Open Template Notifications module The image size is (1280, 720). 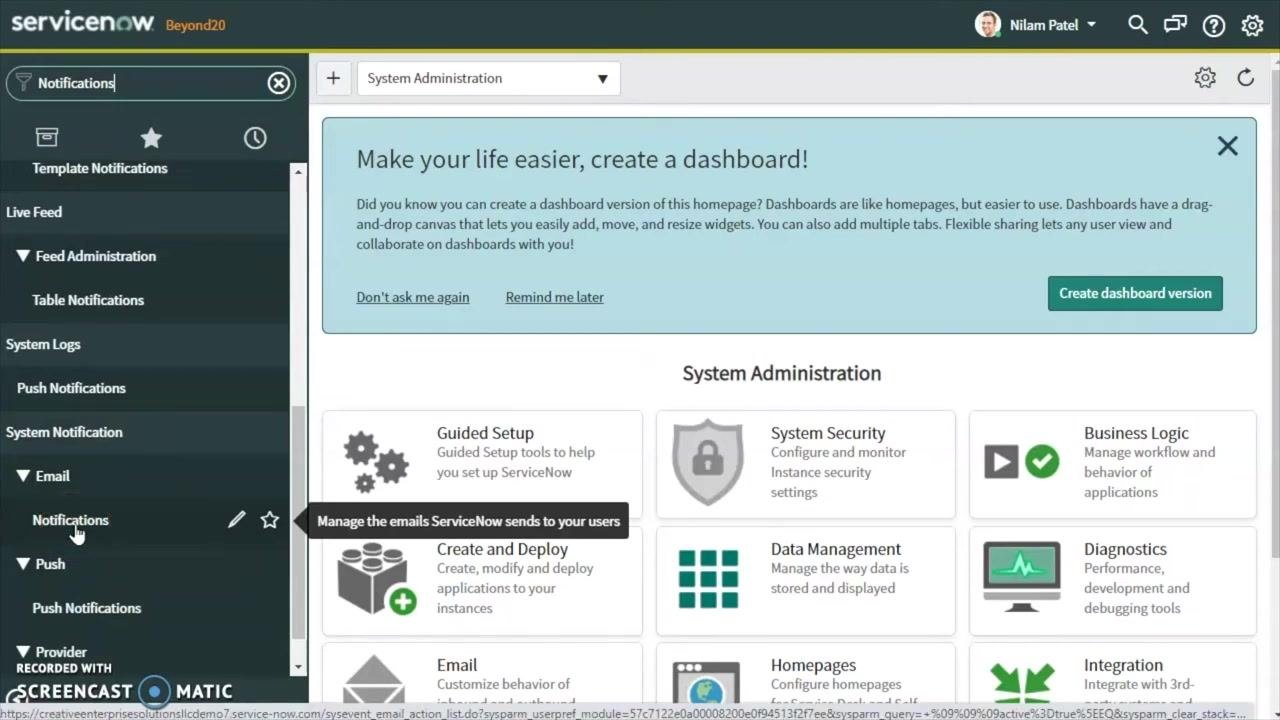coord(100,168)
